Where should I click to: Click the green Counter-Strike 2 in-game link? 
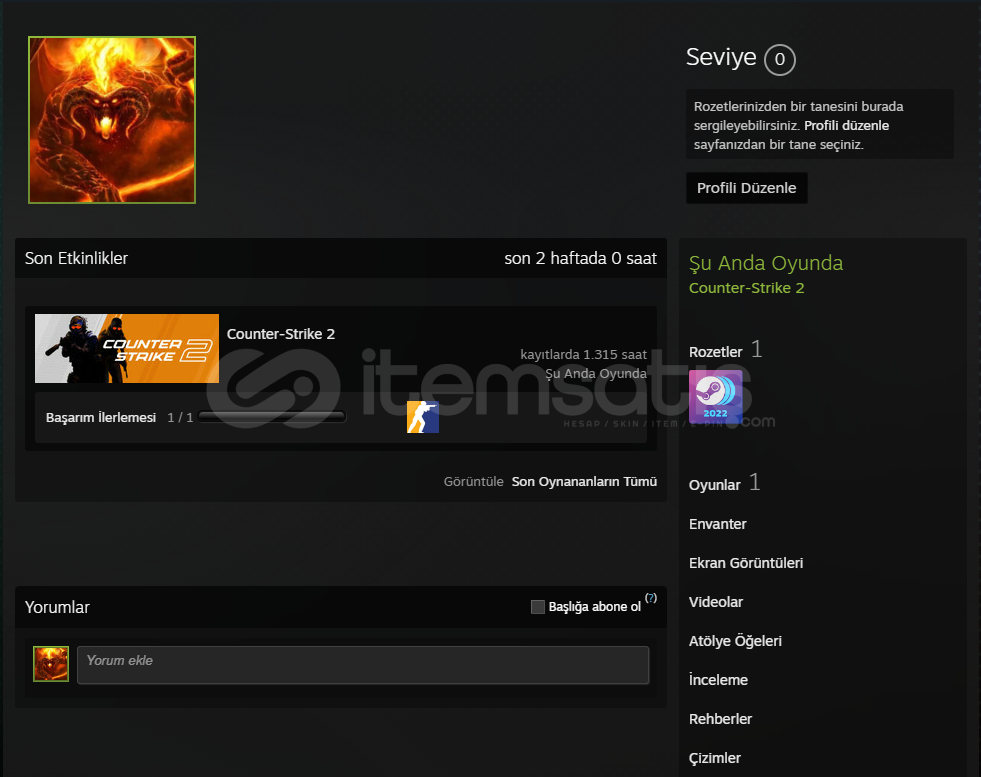coord(746,288)
